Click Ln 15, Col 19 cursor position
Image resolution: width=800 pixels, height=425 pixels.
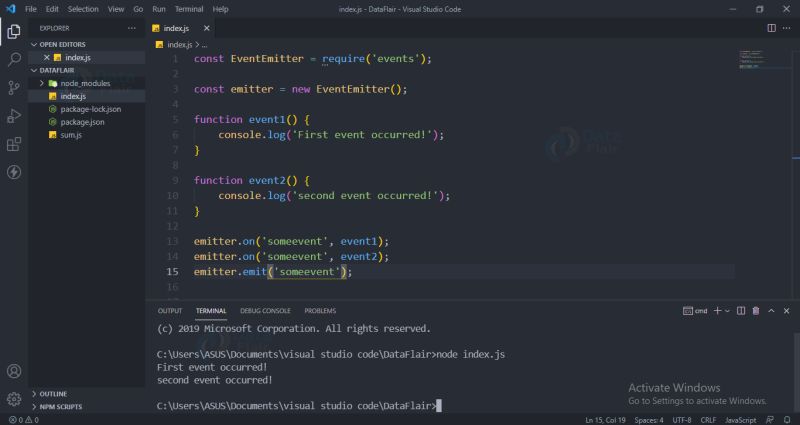pyautogui.click(x=605, y=420)
